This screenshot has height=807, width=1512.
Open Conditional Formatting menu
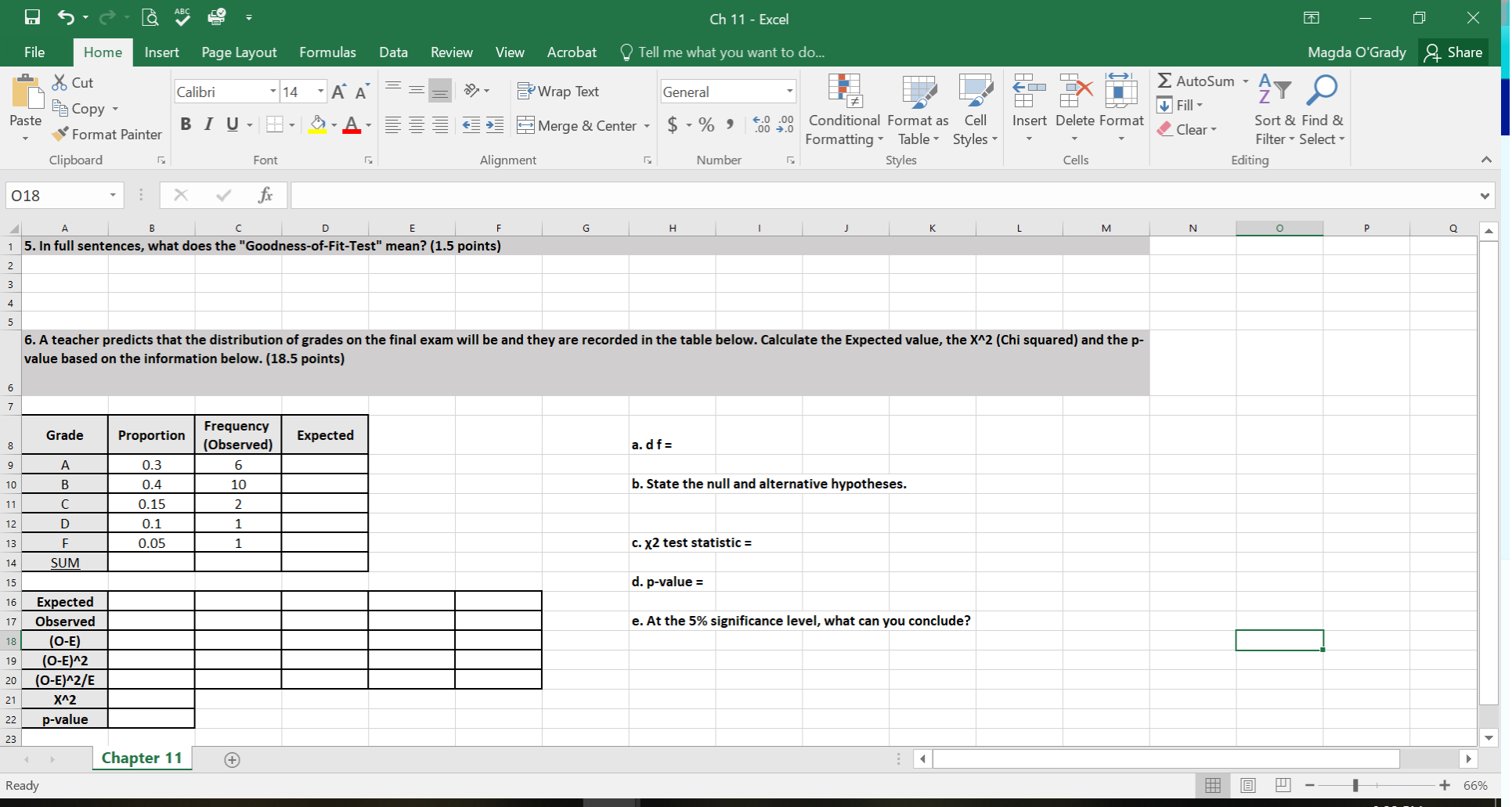(844, 110)
